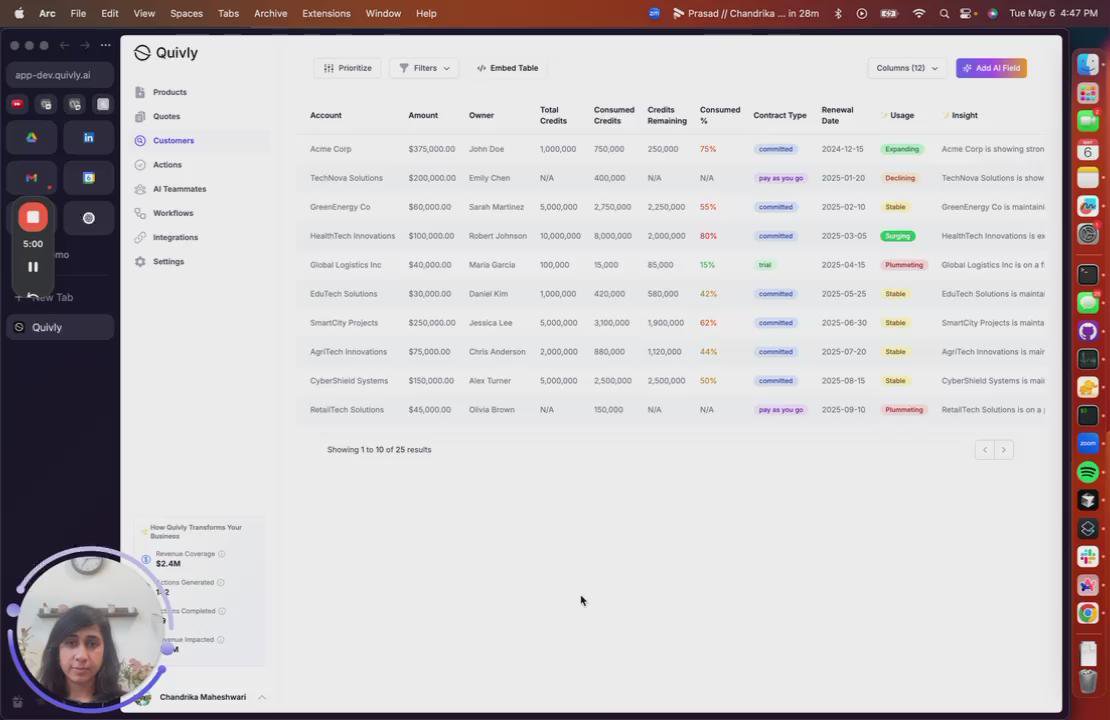Open Google Chrome from the Dock
This screenshot has width=1110, height=720.
(1088, 613)
